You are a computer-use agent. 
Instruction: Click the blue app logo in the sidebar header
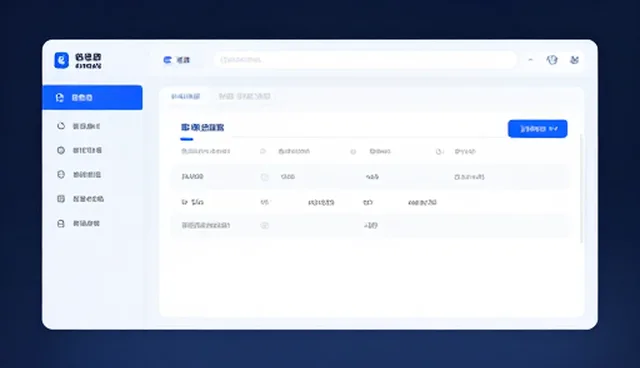(x=62, y=60)
